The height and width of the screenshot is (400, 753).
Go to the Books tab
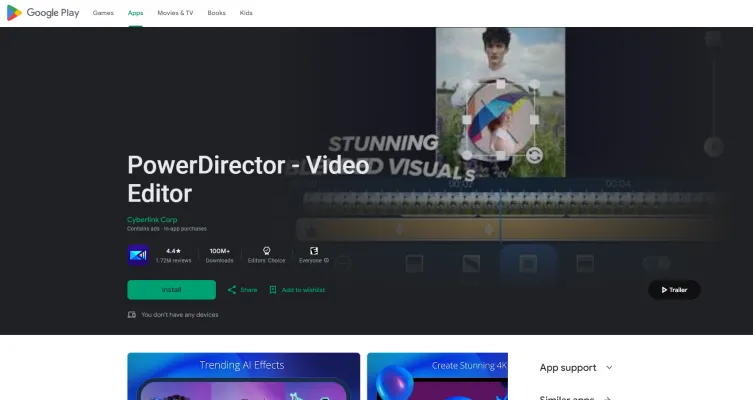(216, 13)
